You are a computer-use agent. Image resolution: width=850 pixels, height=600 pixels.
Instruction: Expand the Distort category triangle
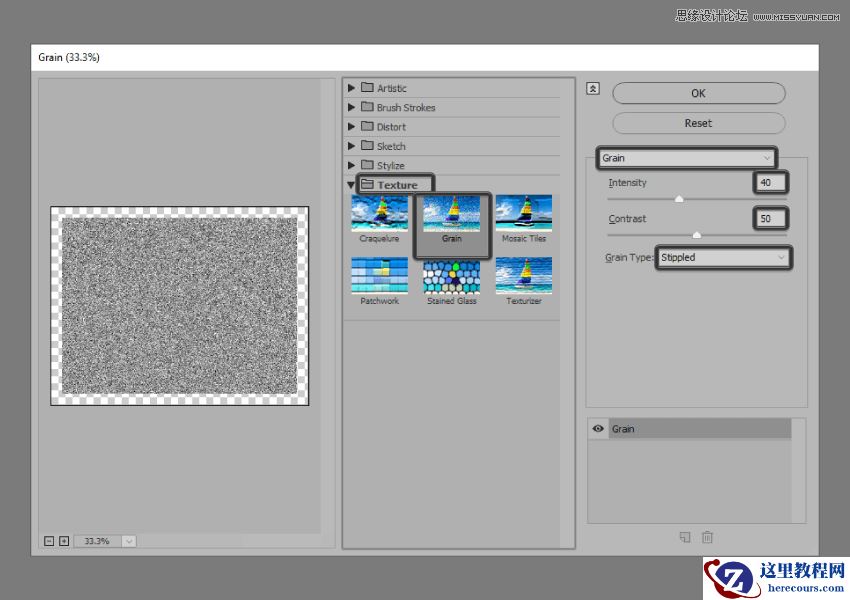[x=351, y=126]
